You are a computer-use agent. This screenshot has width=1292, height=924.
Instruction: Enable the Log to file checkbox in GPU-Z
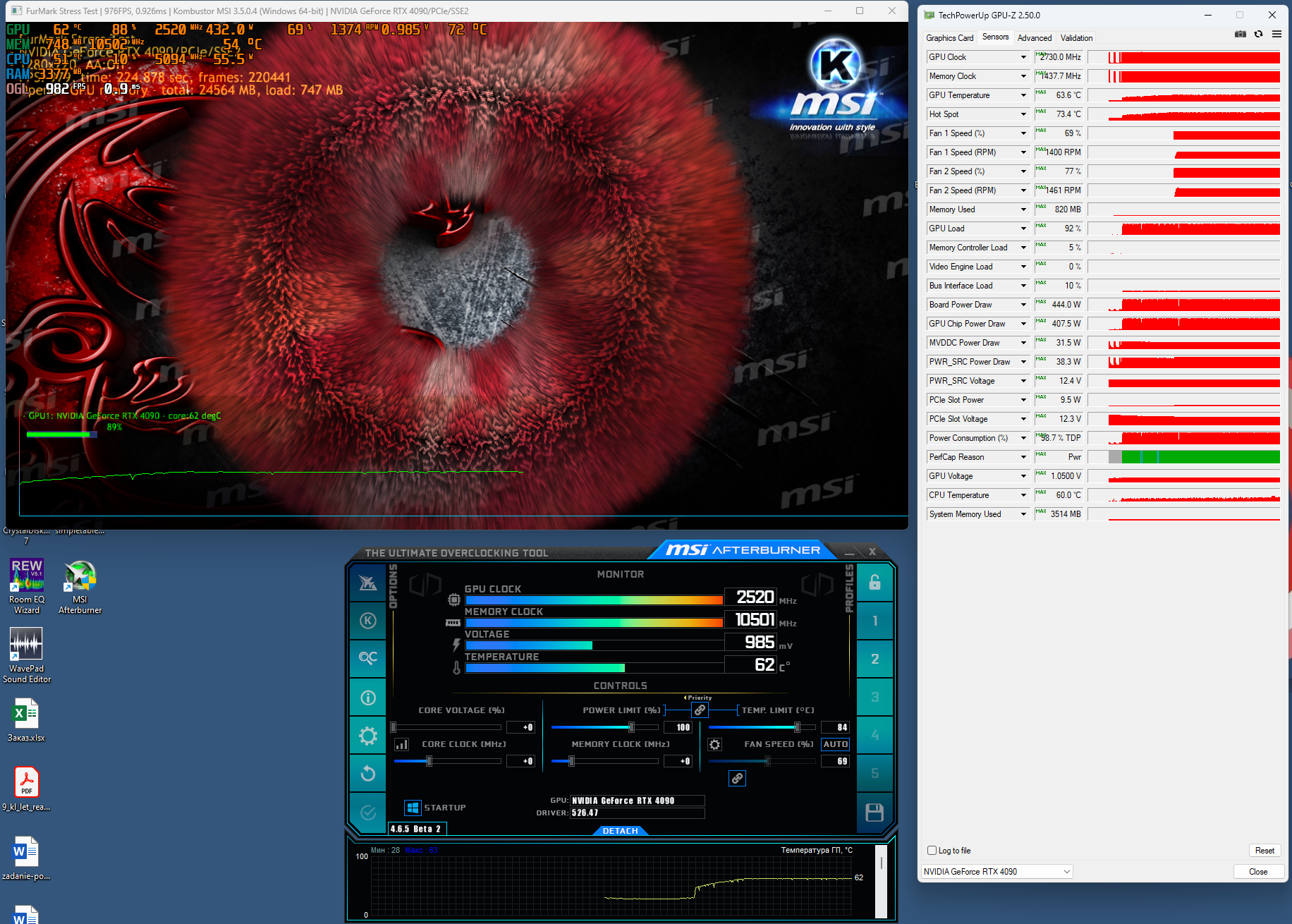(x=932, y=851)
